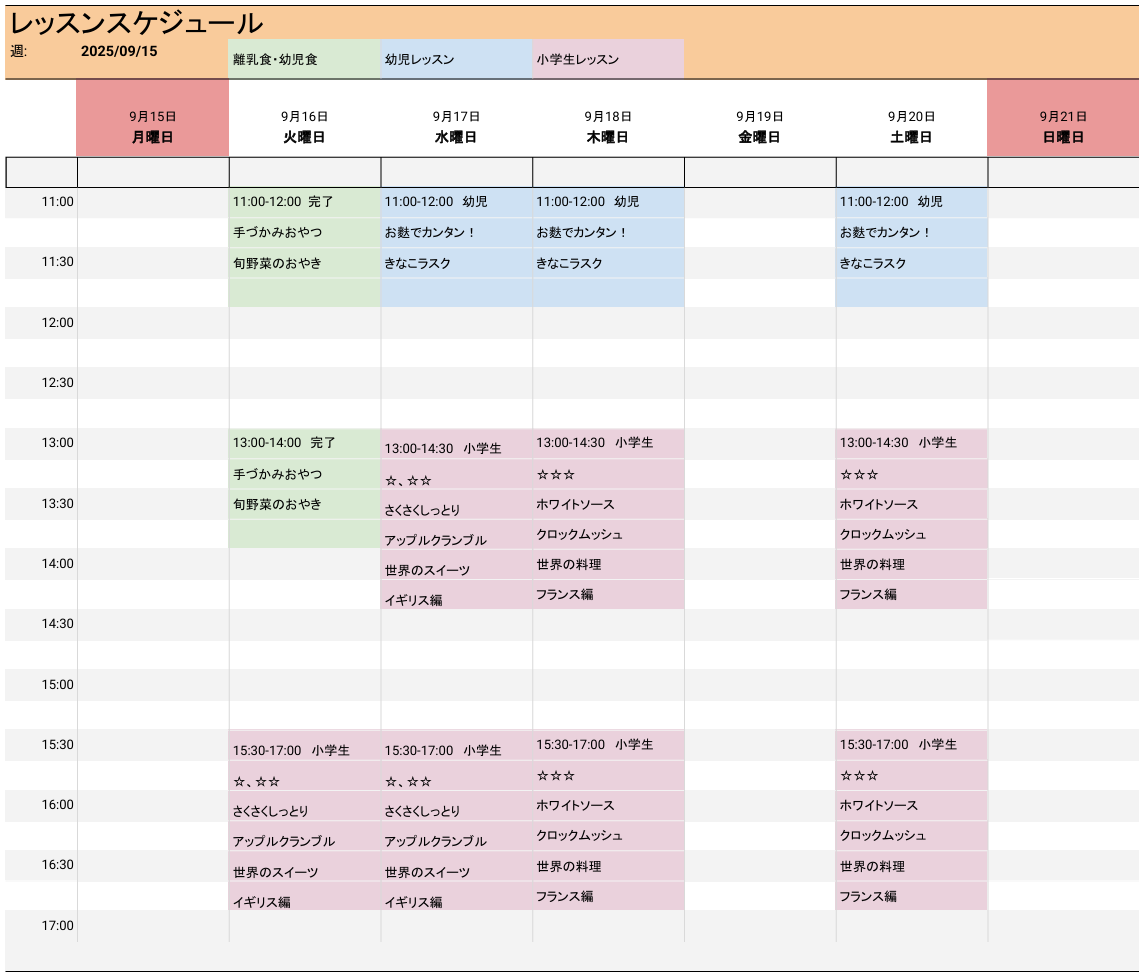Click the 日曜日 day header
This screenshot has width=1139, height=972.
tap(1063, 137)
